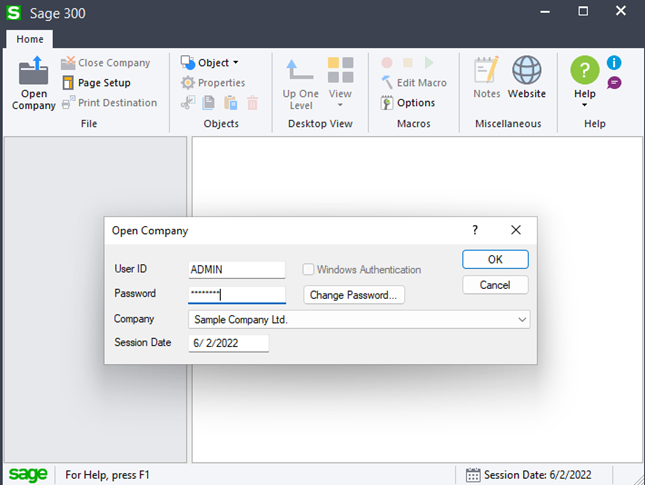Click the purple chat bubble icon
Screen dimensions: 645x485
[x=614, y=83]
